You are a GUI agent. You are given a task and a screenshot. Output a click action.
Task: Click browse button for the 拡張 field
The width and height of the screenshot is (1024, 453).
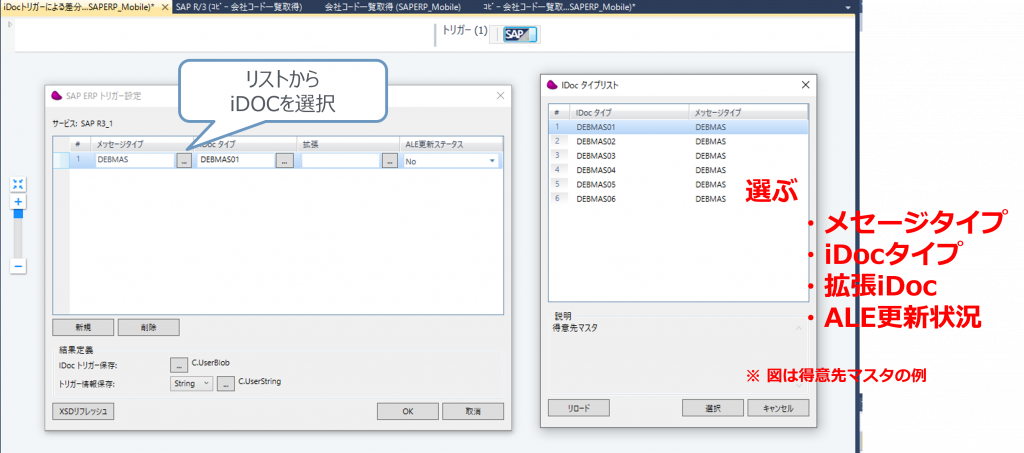(x=389, y=160)
